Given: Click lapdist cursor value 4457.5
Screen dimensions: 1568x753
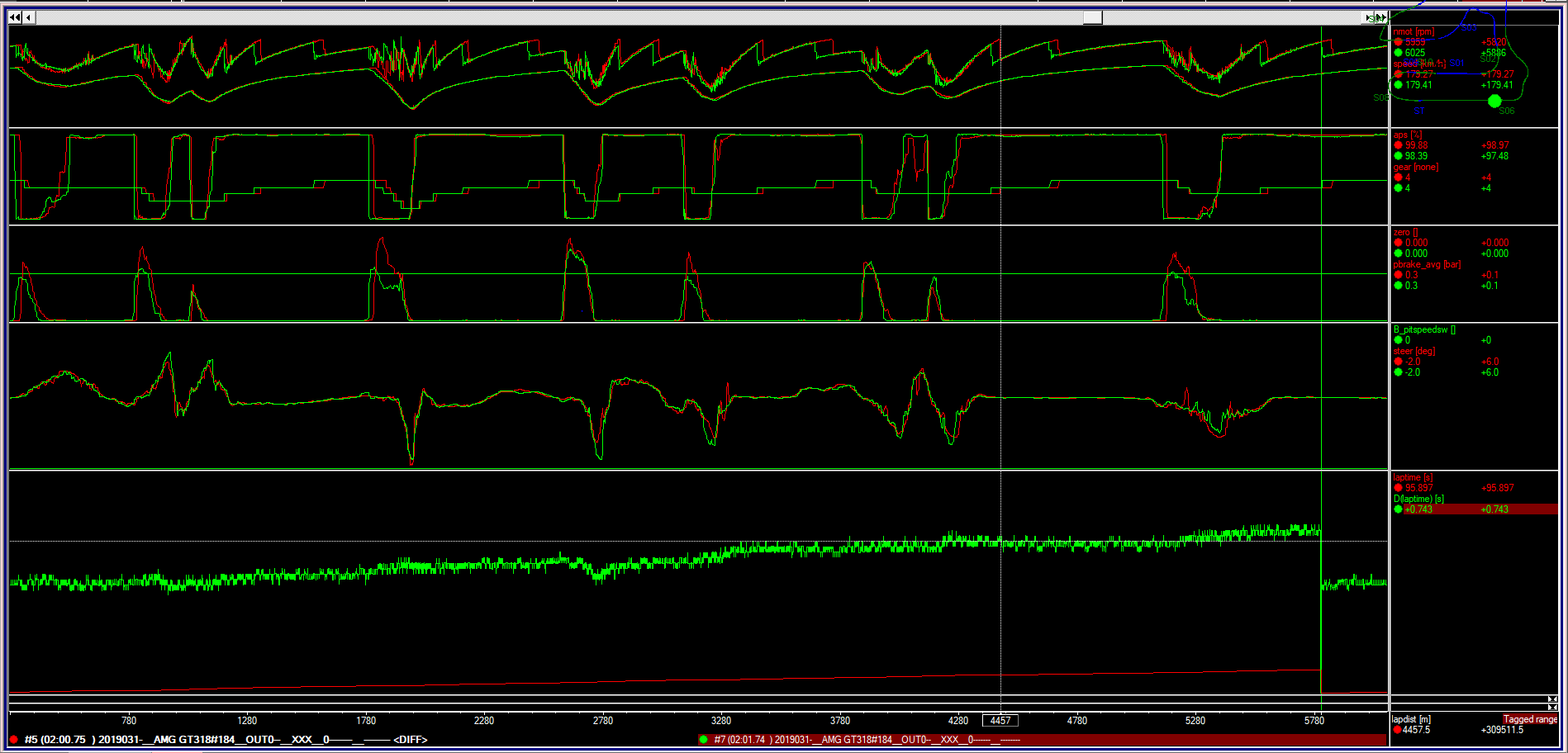Looking at the screenshot, I should click(x=1416, y=730).
